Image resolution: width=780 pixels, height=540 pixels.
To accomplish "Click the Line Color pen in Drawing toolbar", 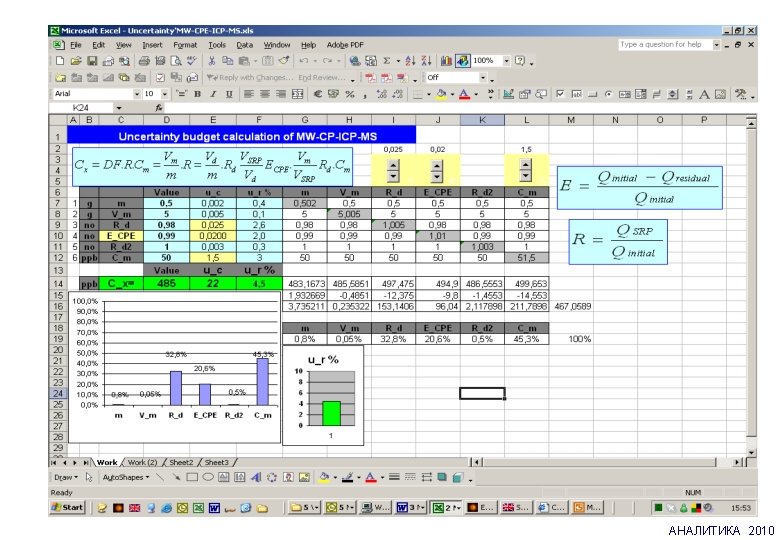I will [348, 477].
